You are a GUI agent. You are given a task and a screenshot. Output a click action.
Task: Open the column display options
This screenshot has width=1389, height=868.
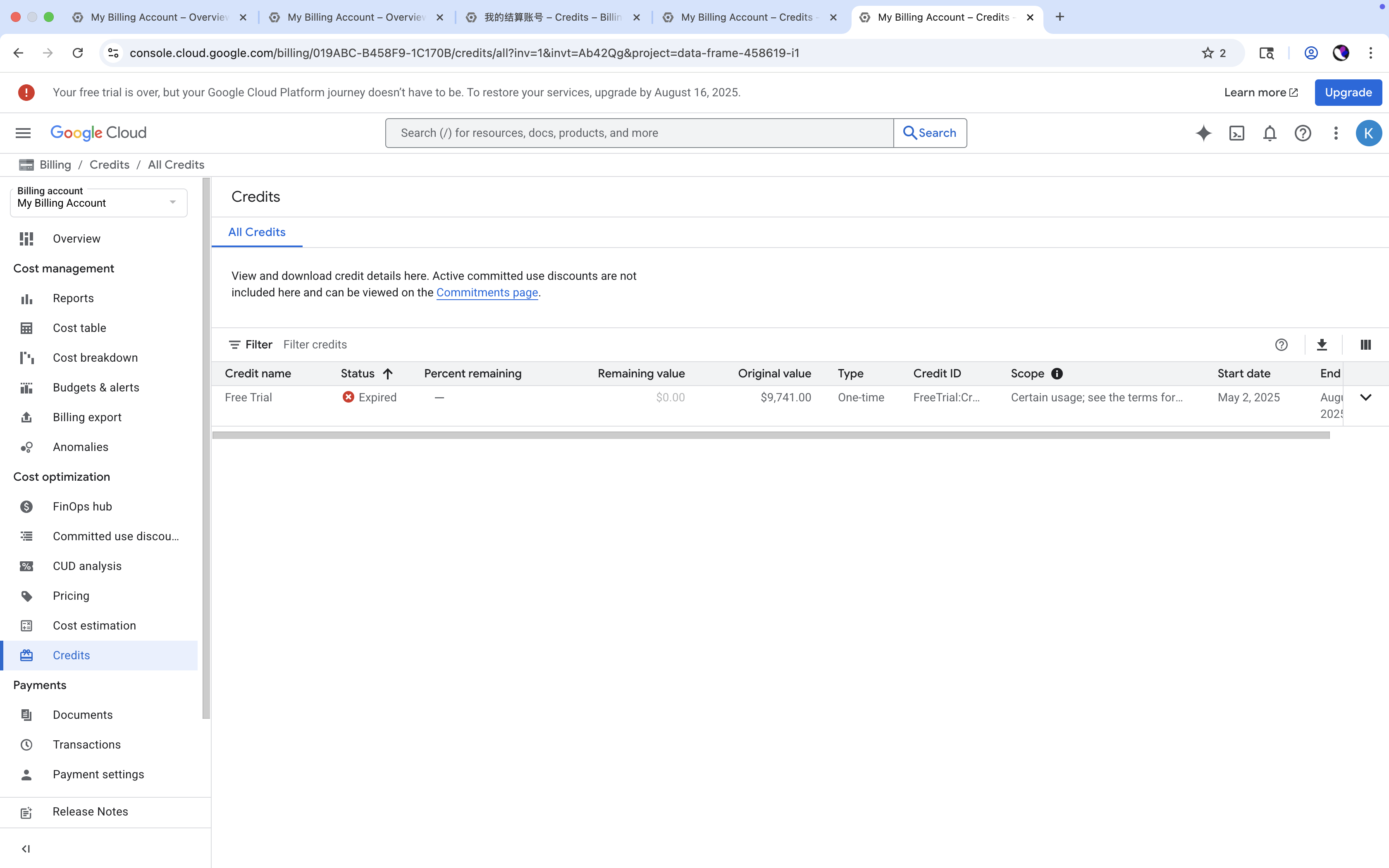pos(1365,344)
